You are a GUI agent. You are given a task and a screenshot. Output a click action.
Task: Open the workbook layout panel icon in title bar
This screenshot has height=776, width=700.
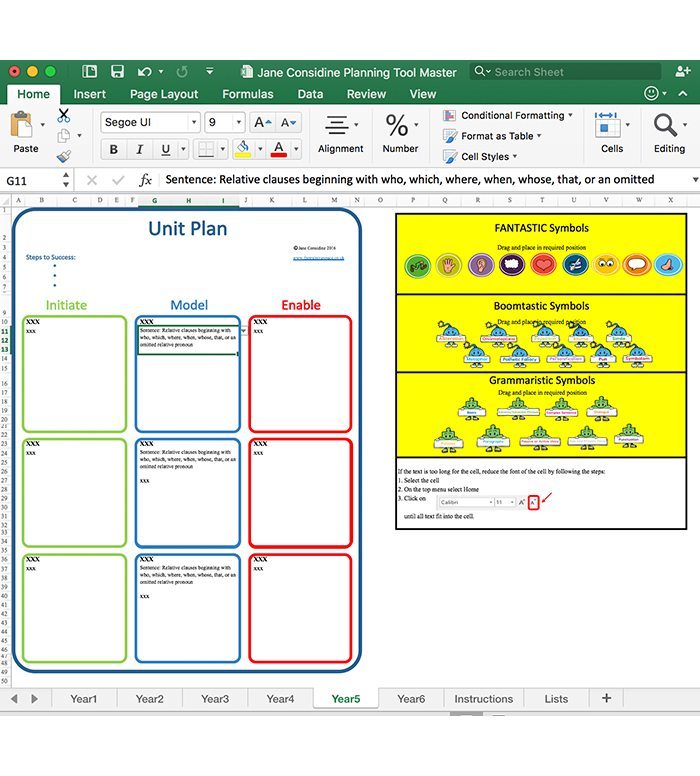[x=90, y=72]
